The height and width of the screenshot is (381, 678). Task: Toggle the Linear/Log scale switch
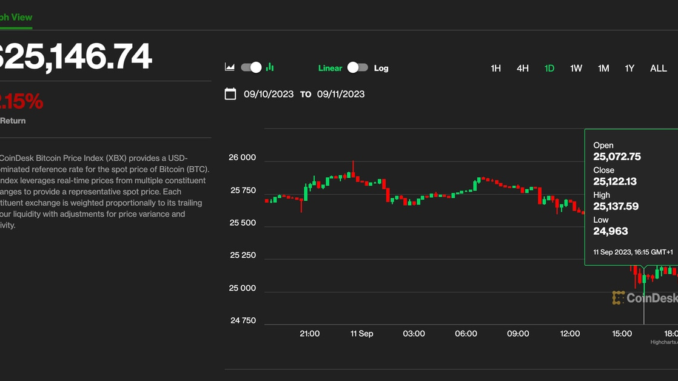357,67
